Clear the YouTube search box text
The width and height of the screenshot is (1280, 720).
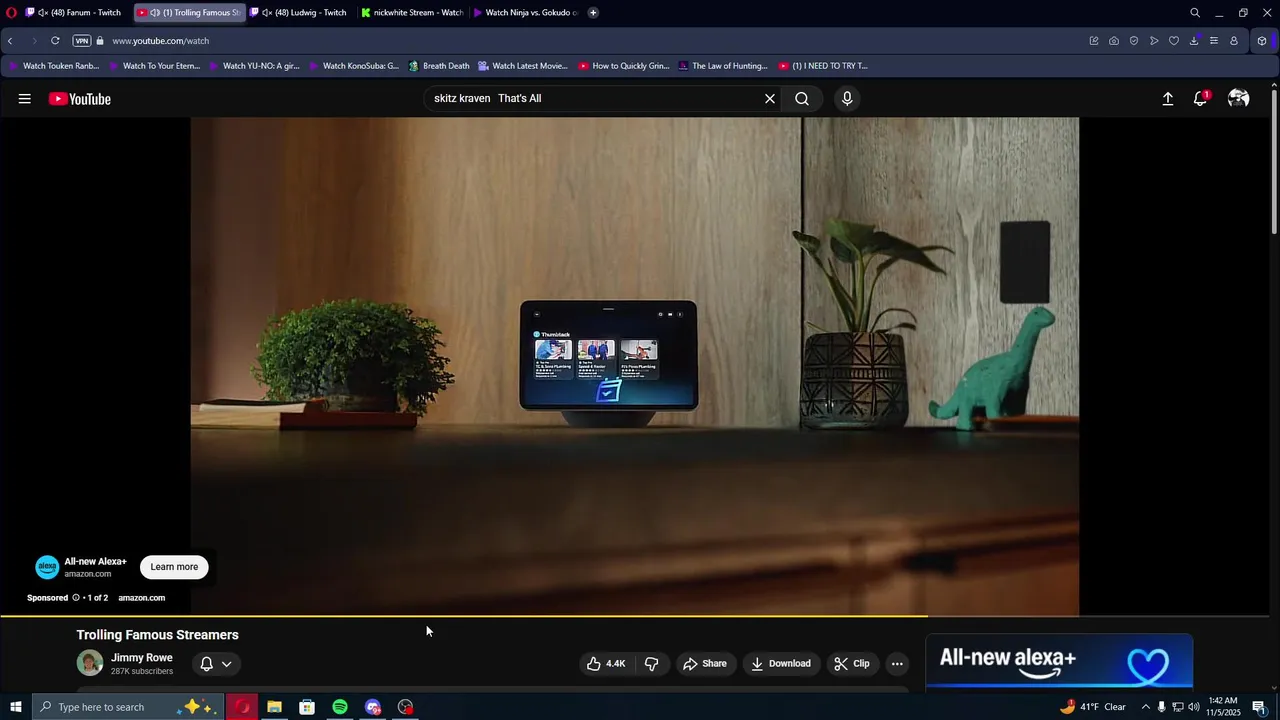point(770,99)
